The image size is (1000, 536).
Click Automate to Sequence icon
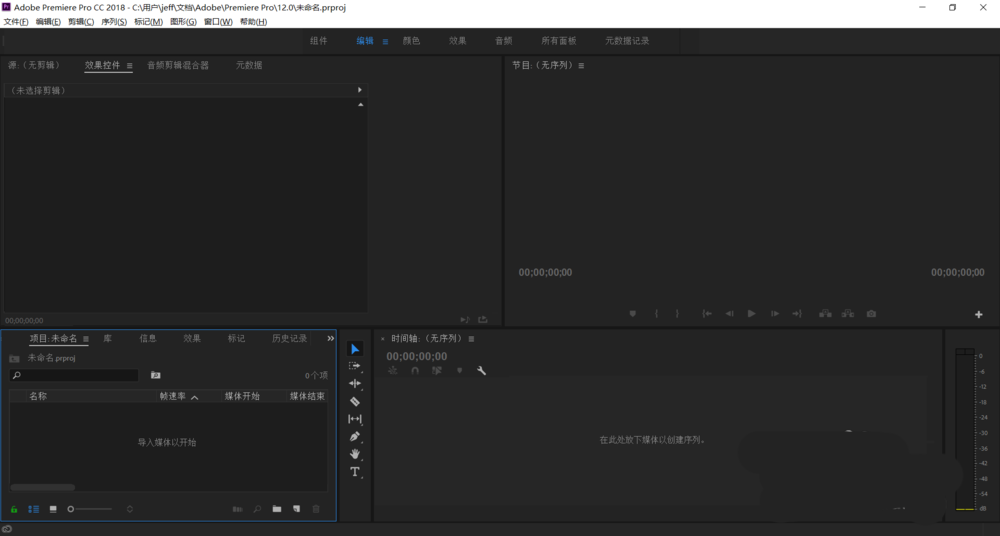[x=237, y=509]
